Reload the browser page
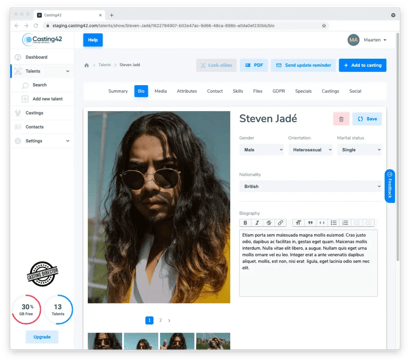 [36, 26]
